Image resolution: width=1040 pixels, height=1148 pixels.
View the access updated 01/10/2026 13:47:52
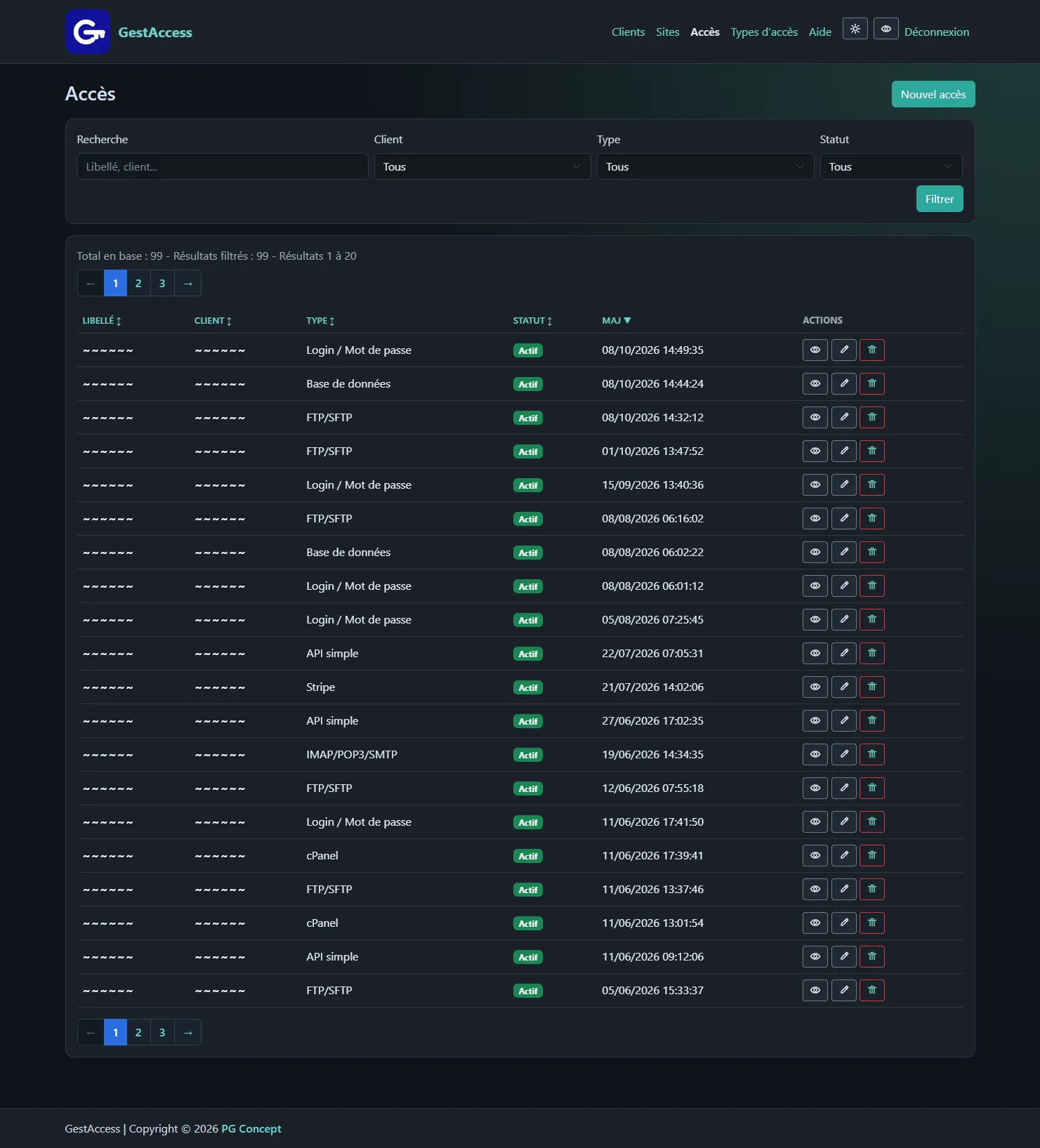tap(815, 451)
